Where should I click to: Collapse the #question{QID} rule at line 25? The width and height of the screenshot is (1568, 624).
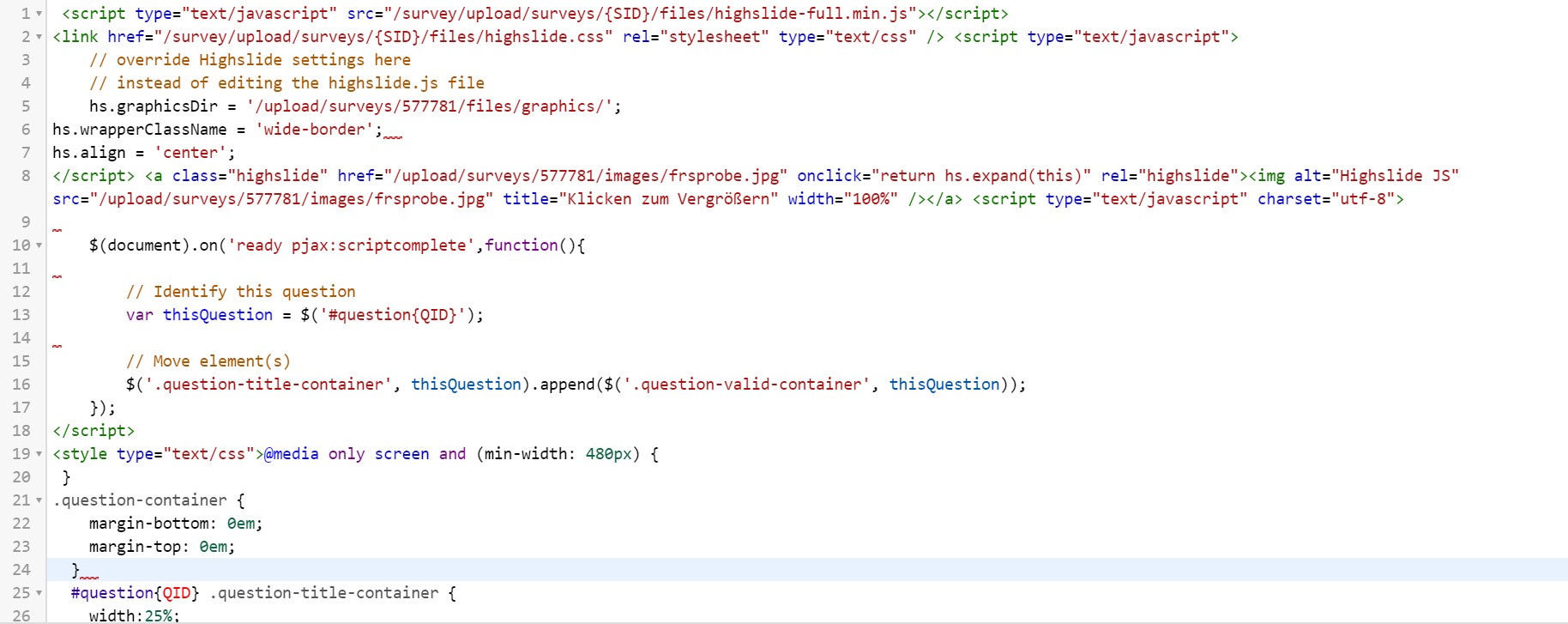tap(39, 593)
